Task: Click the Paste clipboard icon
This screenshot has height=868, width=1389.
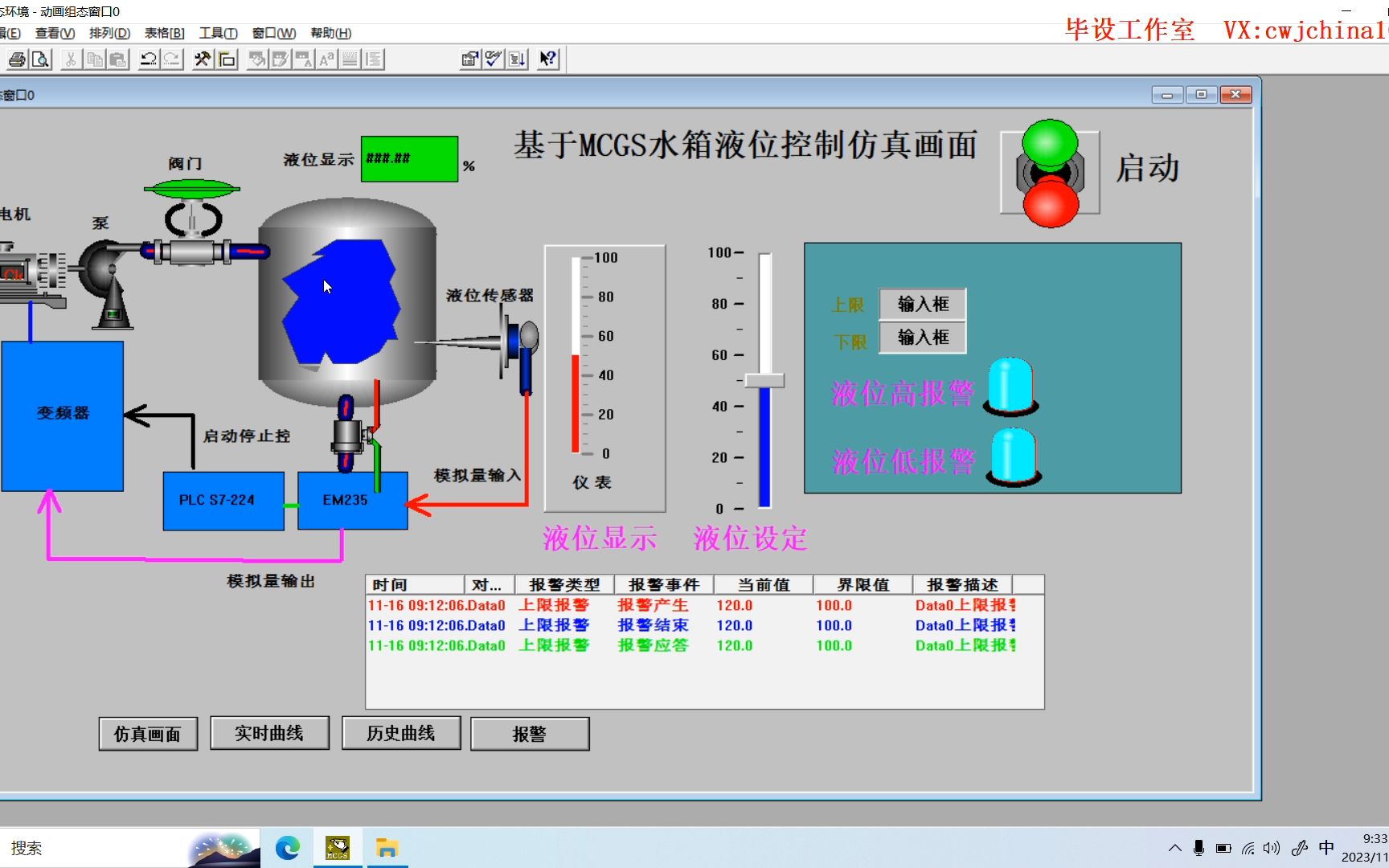Action: [x=118, y=59]
